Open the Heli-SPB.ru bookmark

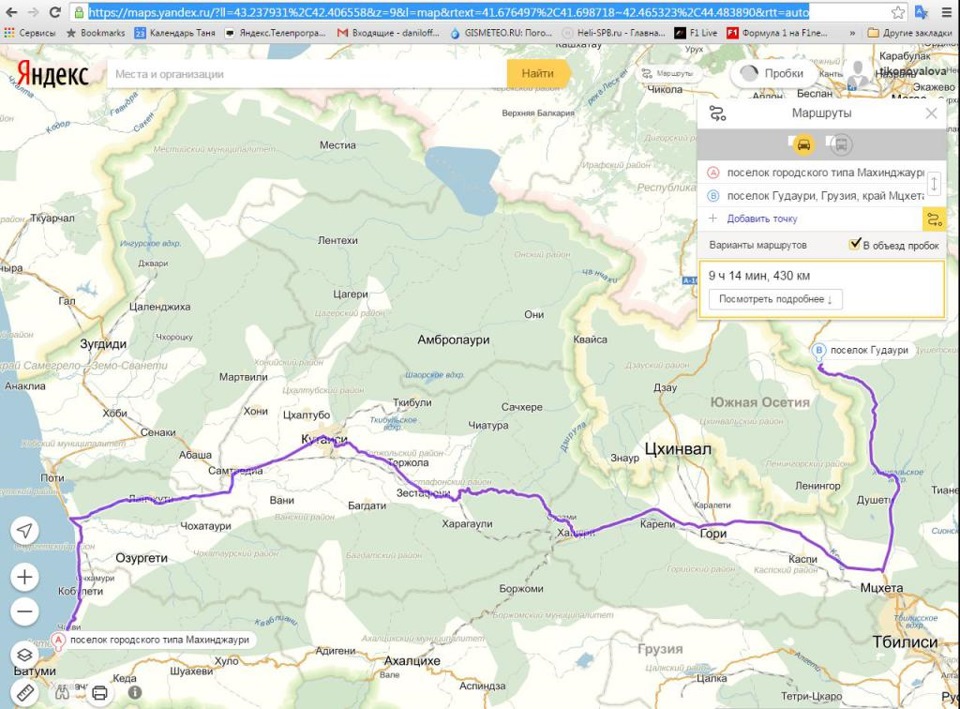tap(613, 33)
